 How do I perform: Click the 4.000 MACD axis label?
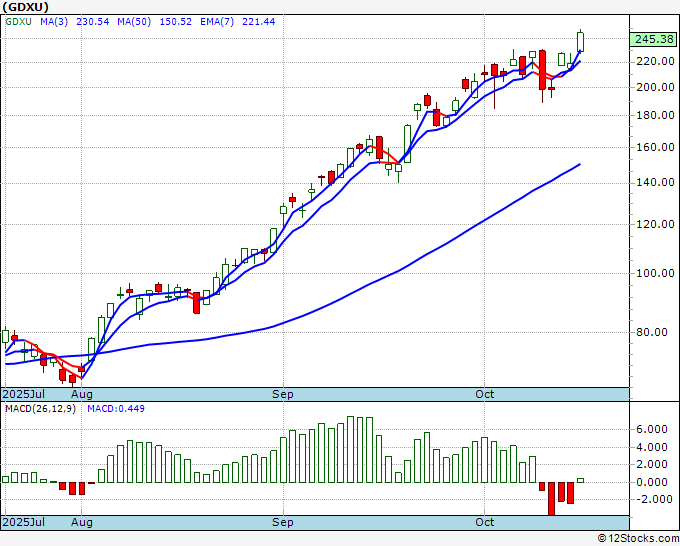coord(652,447)
